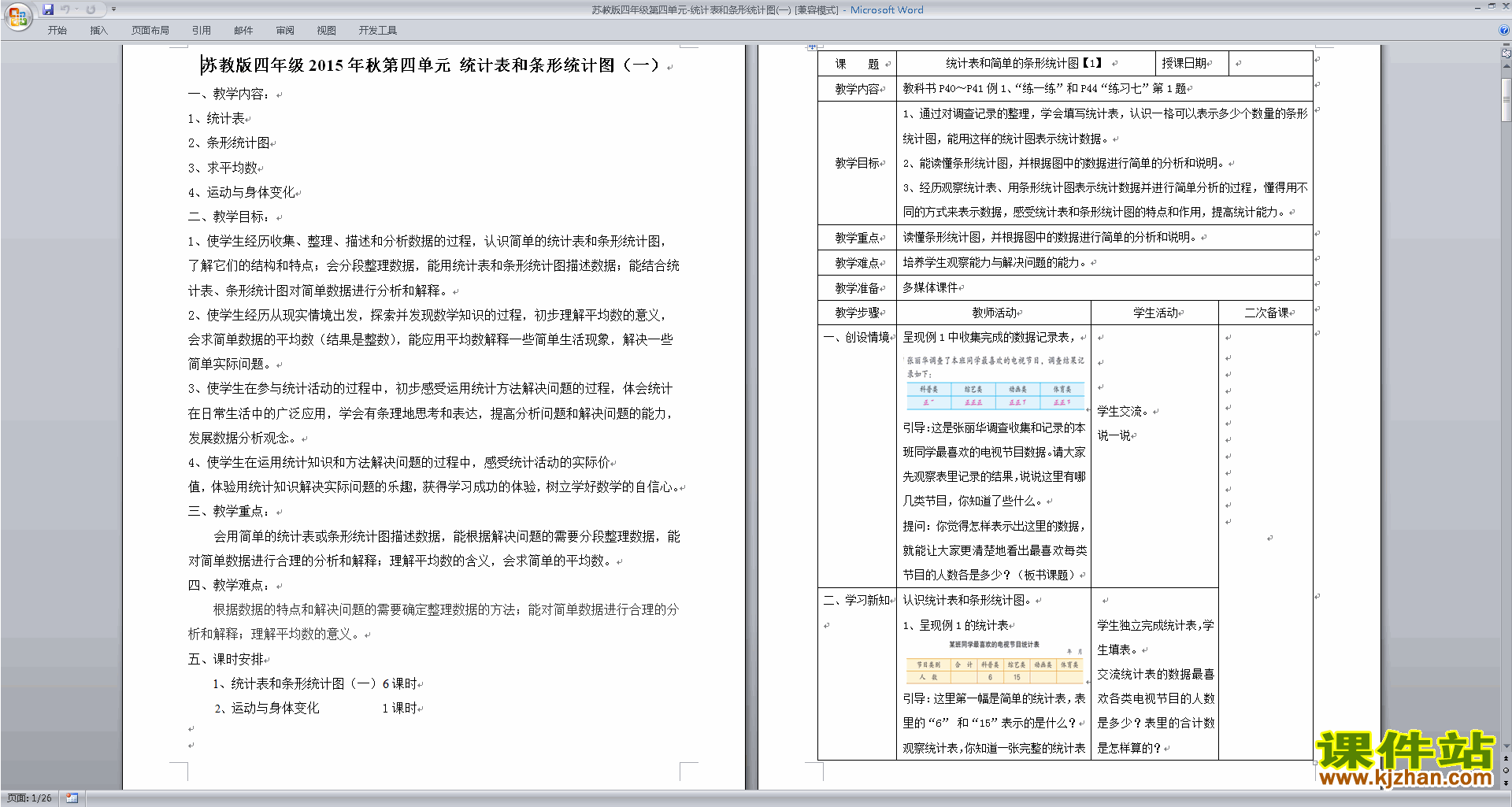The image size is (1512, 807).
Task: Click the text 认识统计表和条形统计图。
Action: (967, 600)
